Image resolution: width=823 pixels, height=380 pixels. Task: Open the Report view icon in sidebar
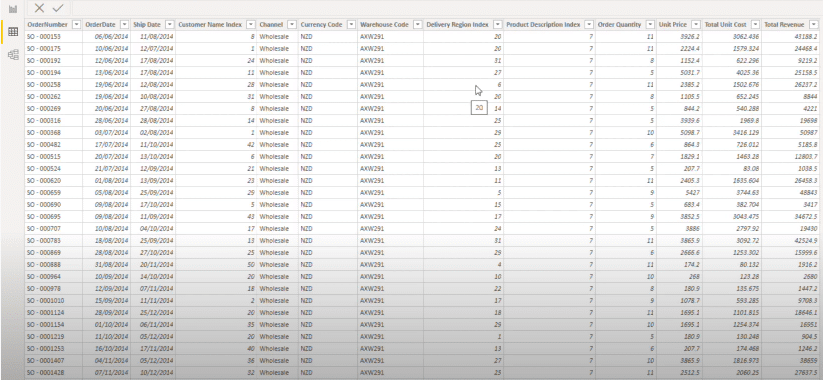point(13,9)
